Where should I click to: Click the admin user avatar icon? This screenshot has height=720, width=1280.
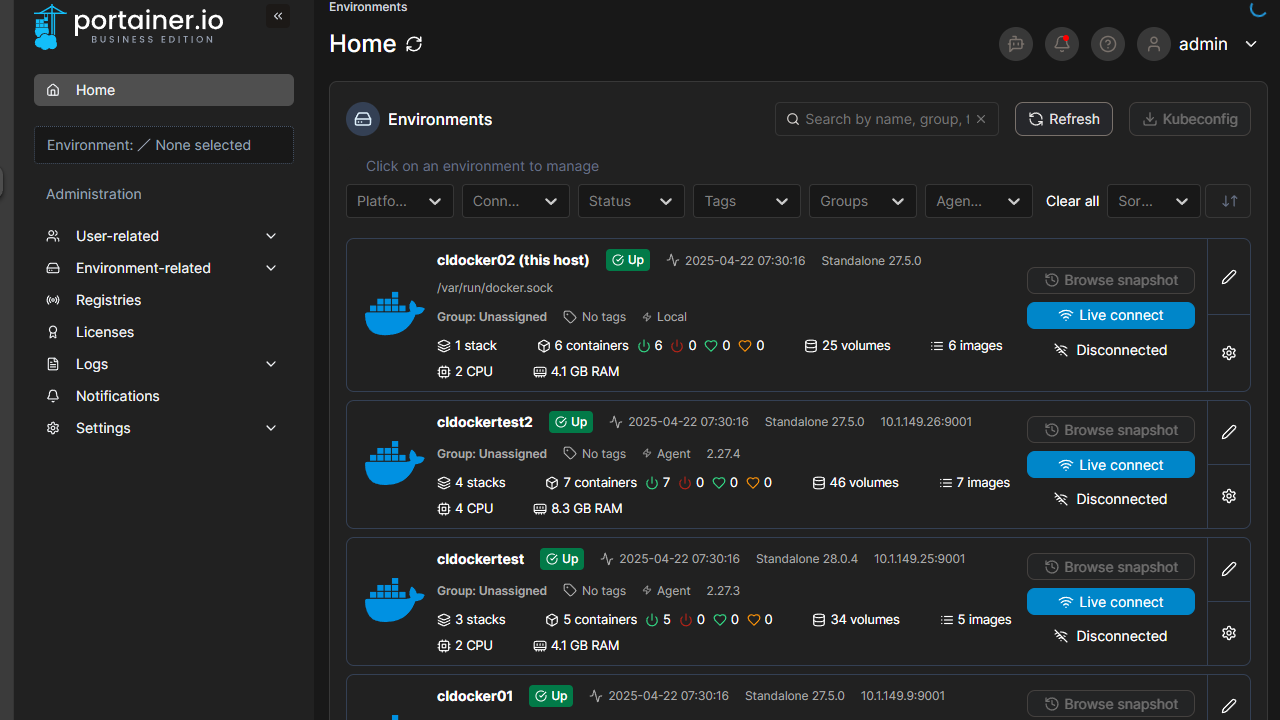click(x=1154, y=44)
